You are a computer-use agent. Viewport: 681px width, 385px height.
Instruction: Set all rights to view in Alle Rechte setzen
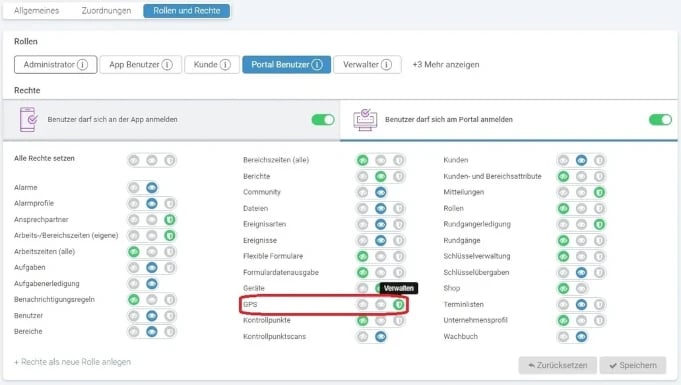point(152,160)
